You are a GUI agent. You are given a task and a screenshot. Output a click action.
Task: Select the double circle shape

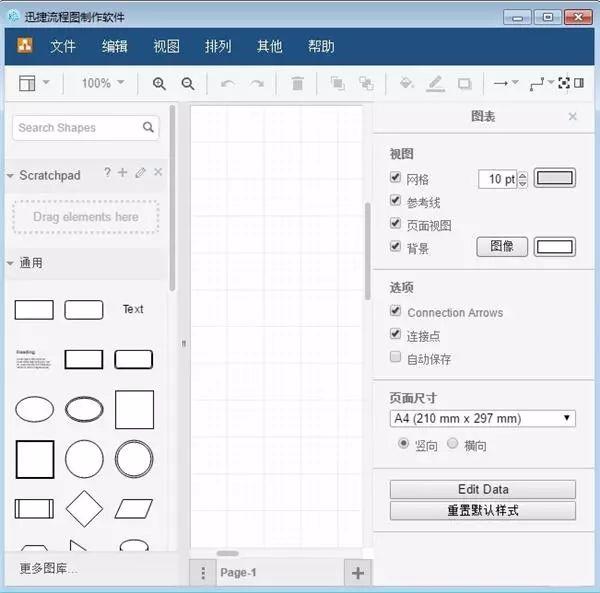tap(134, 459)
